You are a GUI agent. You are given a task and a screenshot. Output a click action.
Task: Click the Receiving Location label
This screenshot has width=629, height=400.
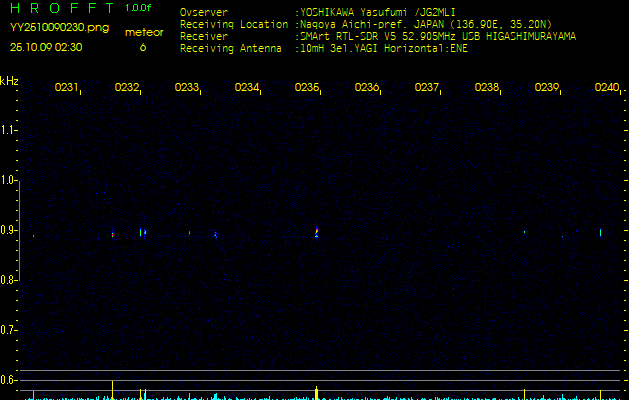234,24
